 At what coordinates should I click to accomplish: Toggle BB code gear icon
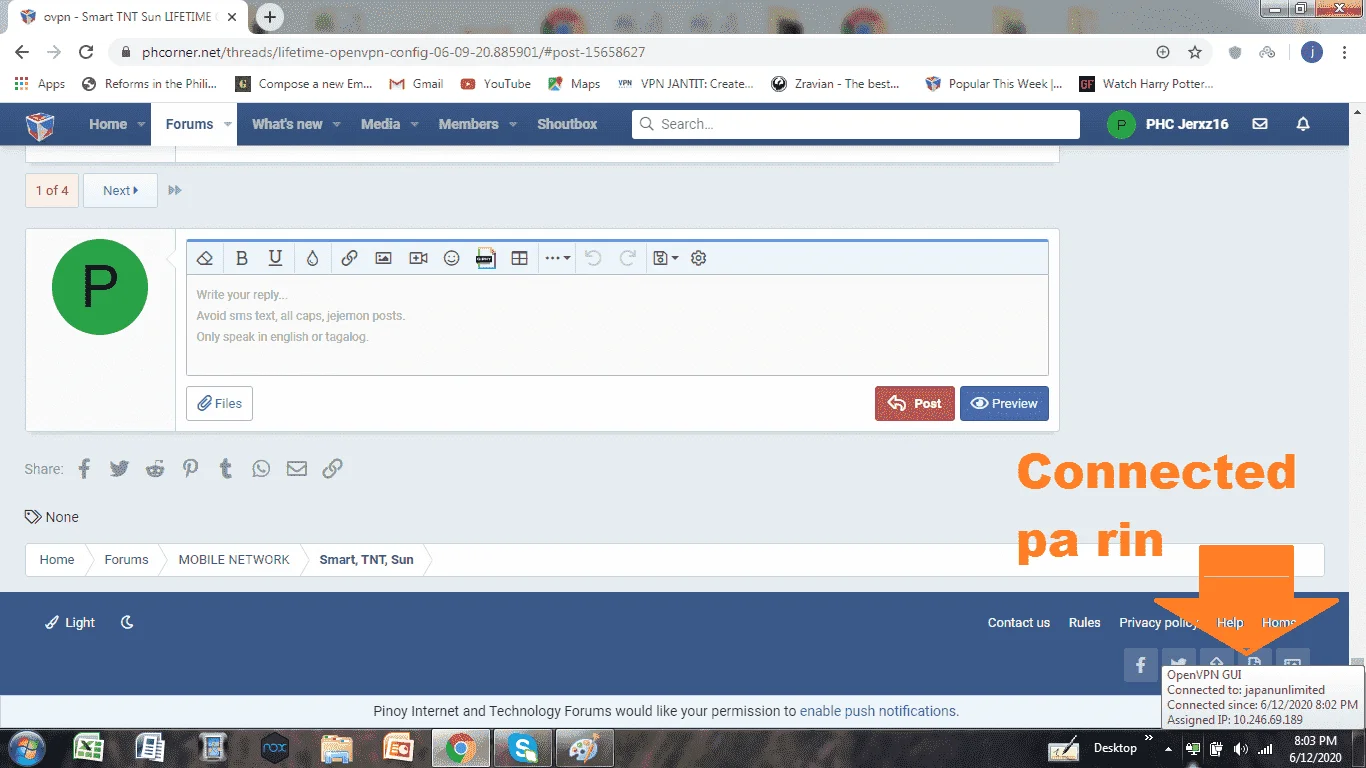point(699,258)
